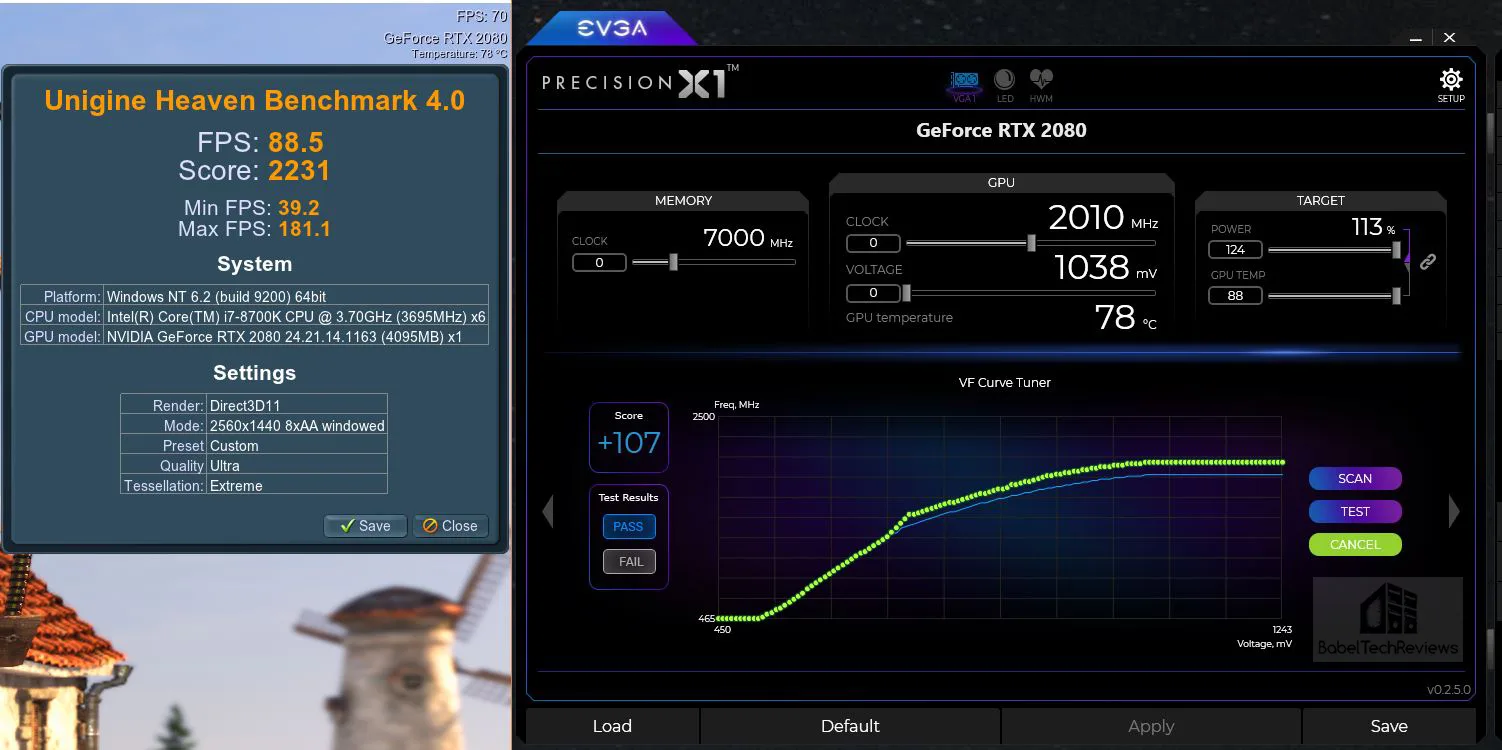Click Save in the Precision X1 bottom bar
The image size is (1502, 750).
click(x=1389, y=727)
